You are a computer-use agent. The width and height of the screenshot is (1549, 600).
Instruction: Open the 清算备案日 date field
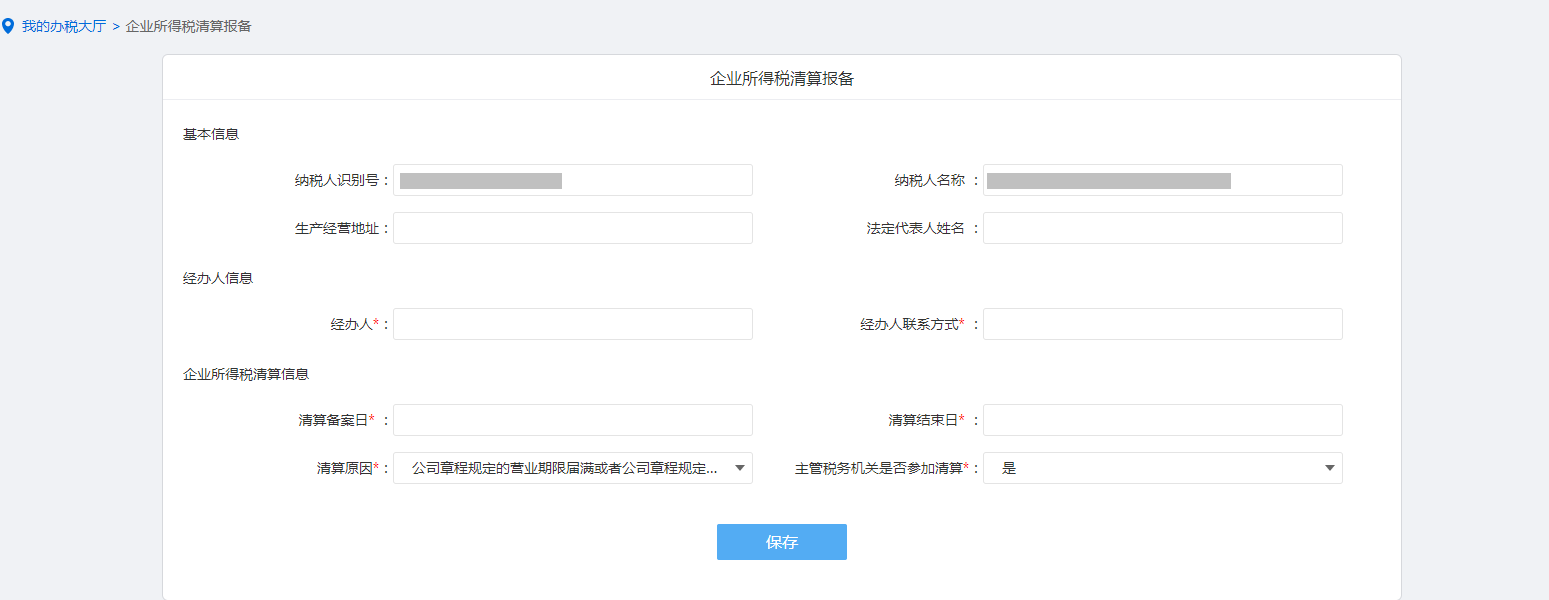point(572,420)
